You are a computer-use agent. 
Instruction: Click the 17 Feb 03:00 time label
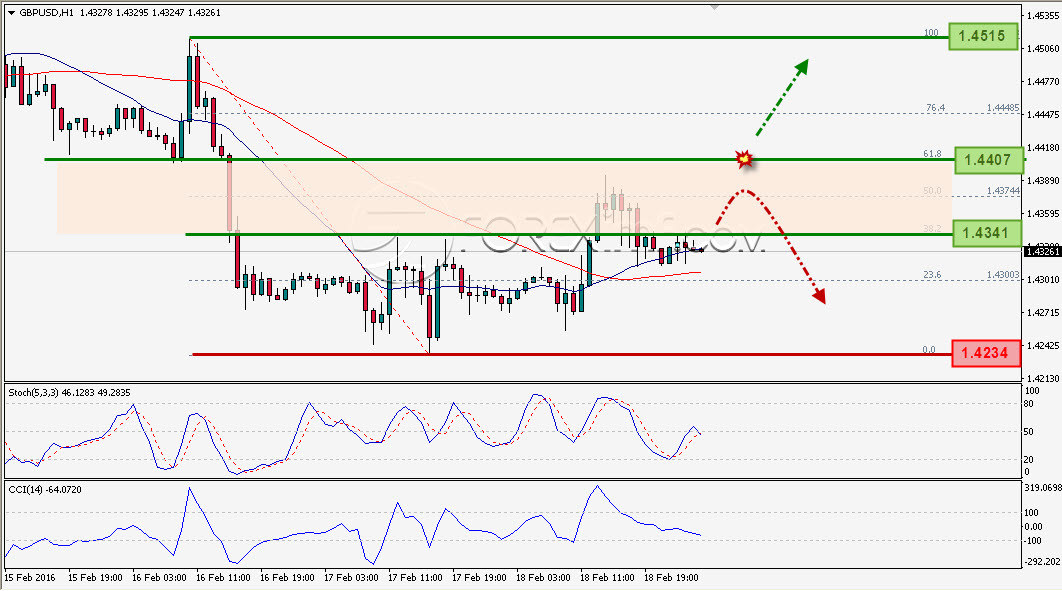[x=351, y=578]
